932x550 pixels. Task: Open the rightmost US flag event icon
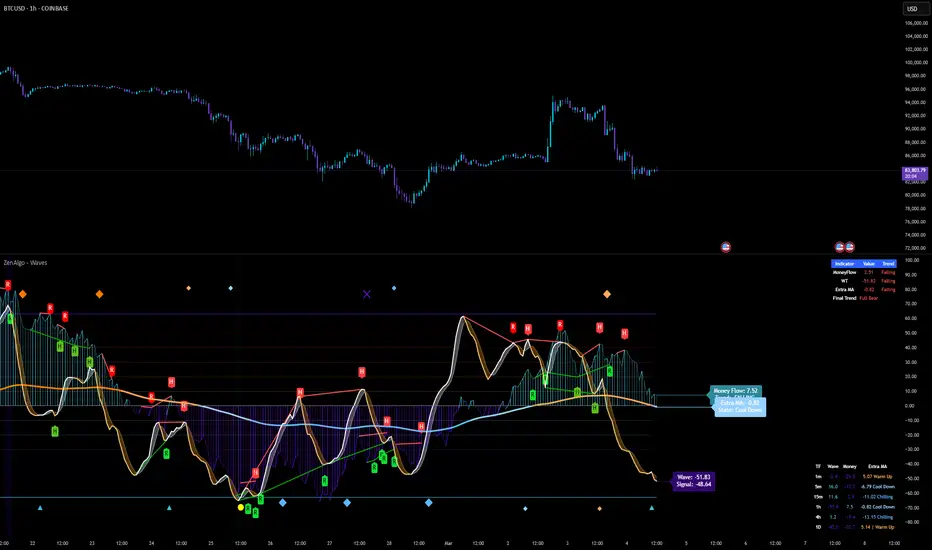[x=850, y=246]
